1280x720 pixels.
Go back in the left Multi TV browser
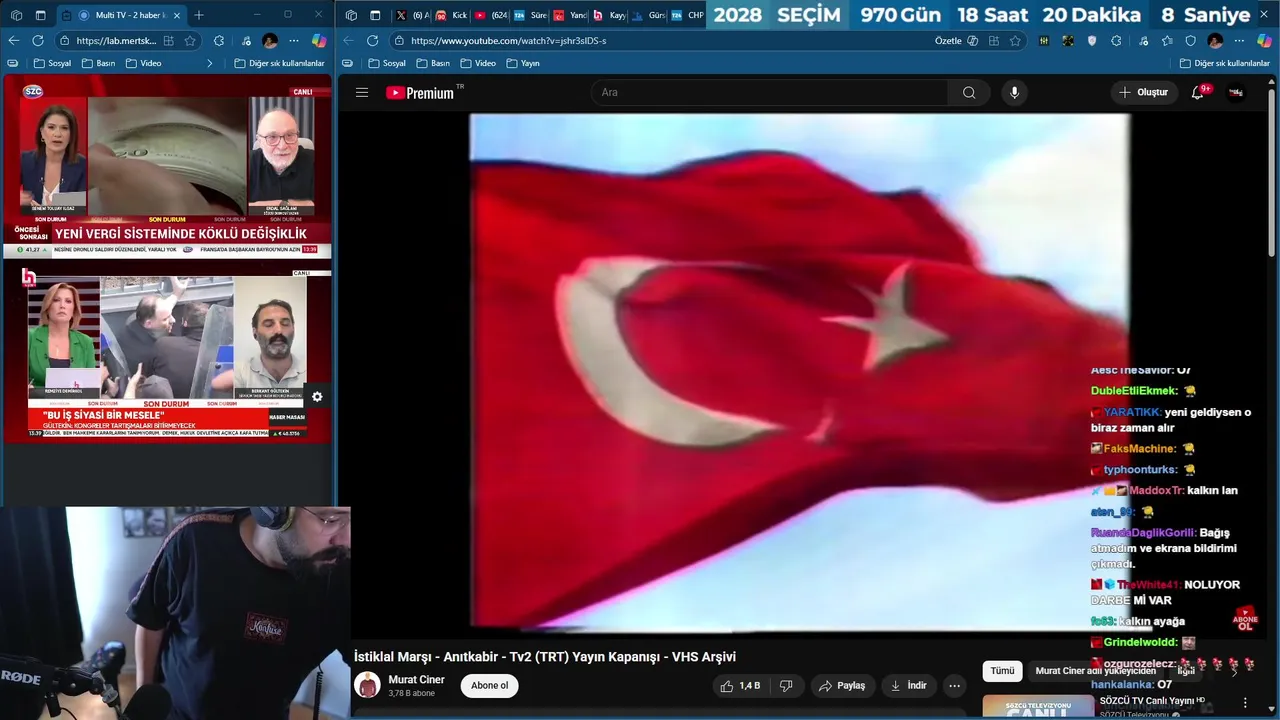[x=13, y=40]
